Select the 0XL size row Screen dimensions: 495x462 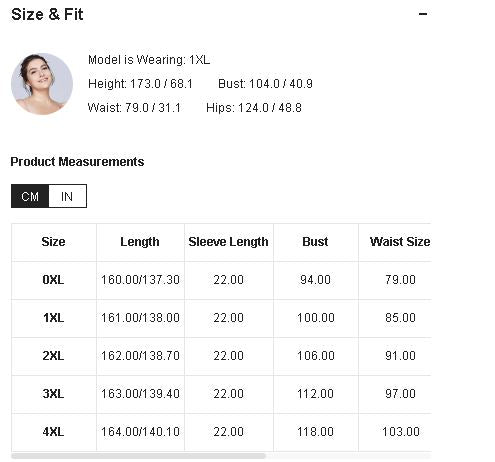coord(221,280)
